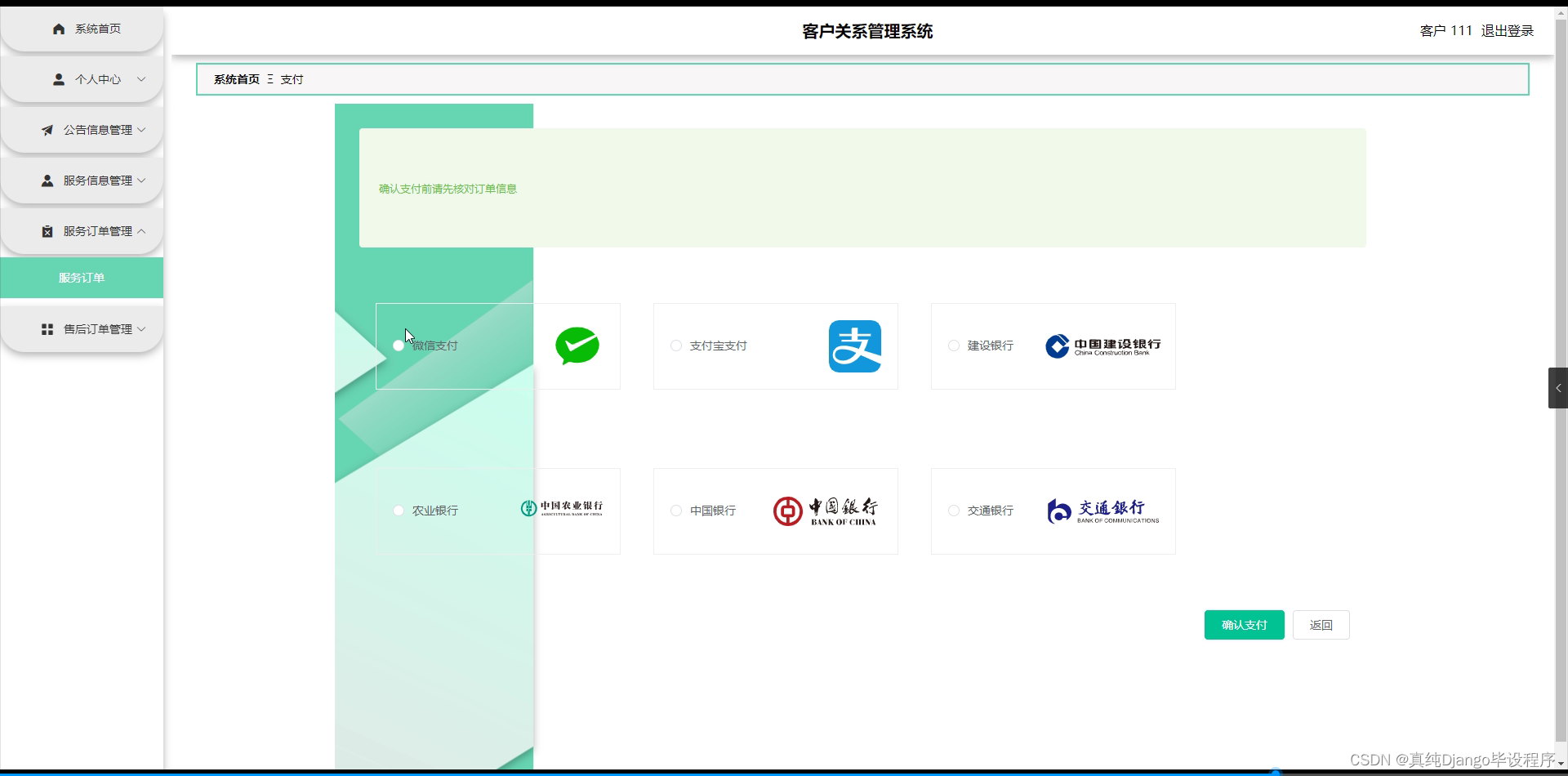
Task: Select the 支付宝支付 radio button
Action: [x=676, y=346]
